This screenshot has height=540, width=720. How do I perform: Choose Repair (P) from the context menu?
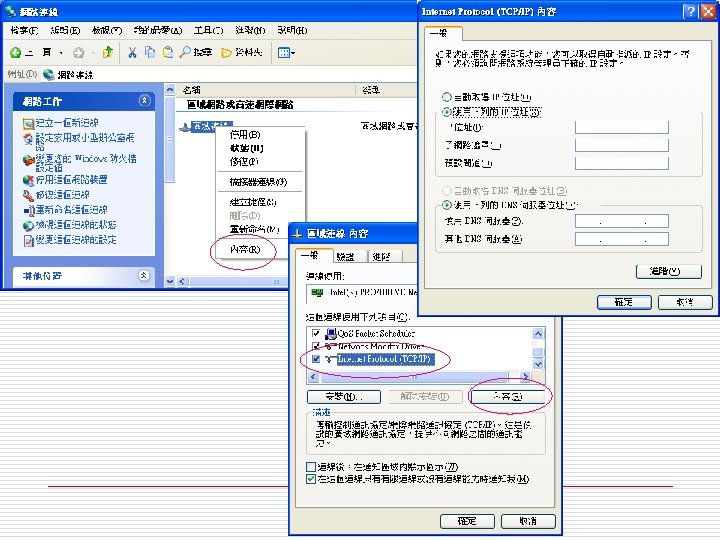click(x=244, y=162)
